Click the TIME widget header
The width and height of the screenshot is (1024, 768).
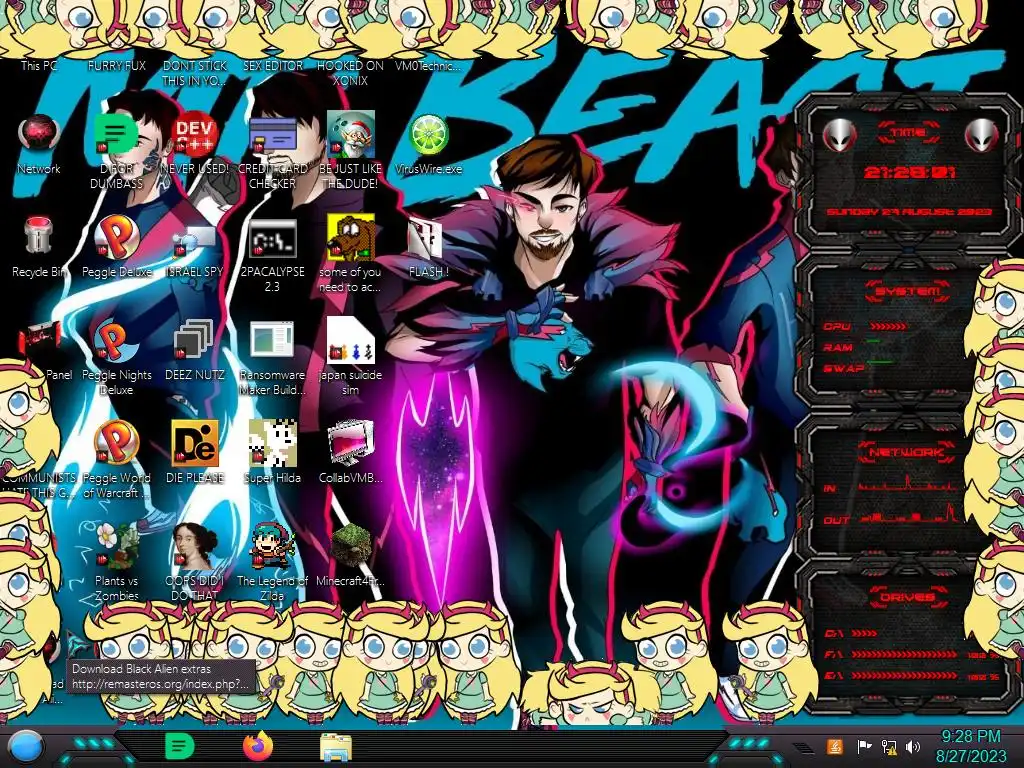click(x=908, y=133)
